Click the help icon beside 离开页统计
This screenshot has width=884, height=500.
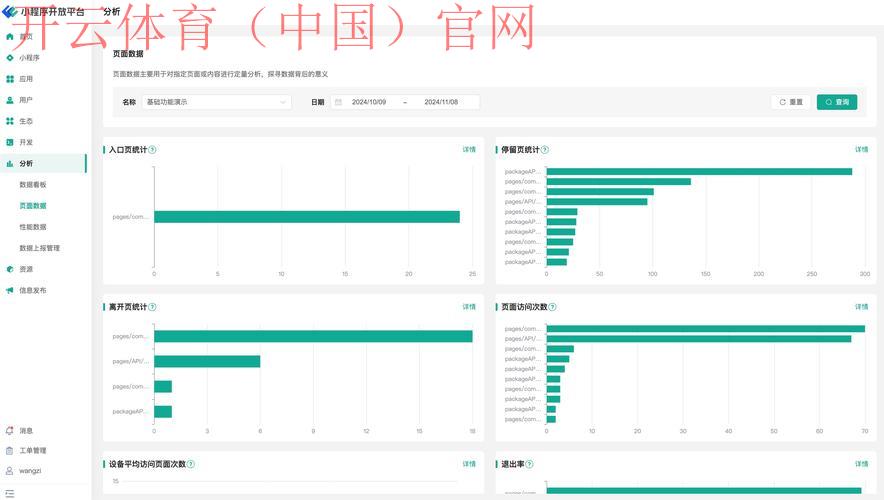coord(152,307)
